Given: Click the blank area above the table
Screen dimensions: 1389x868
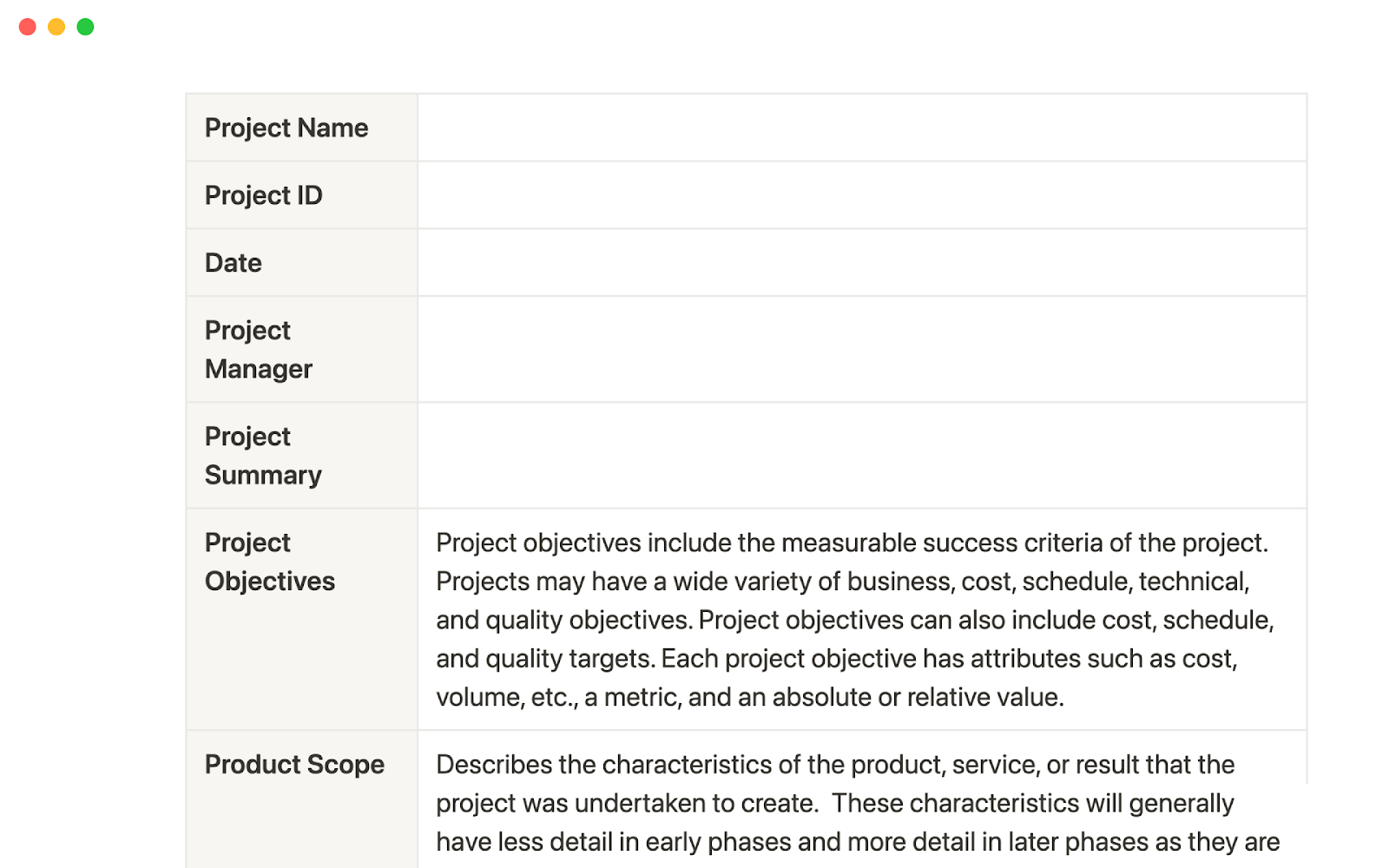Looking at the screenshot, I should (694, 52).
